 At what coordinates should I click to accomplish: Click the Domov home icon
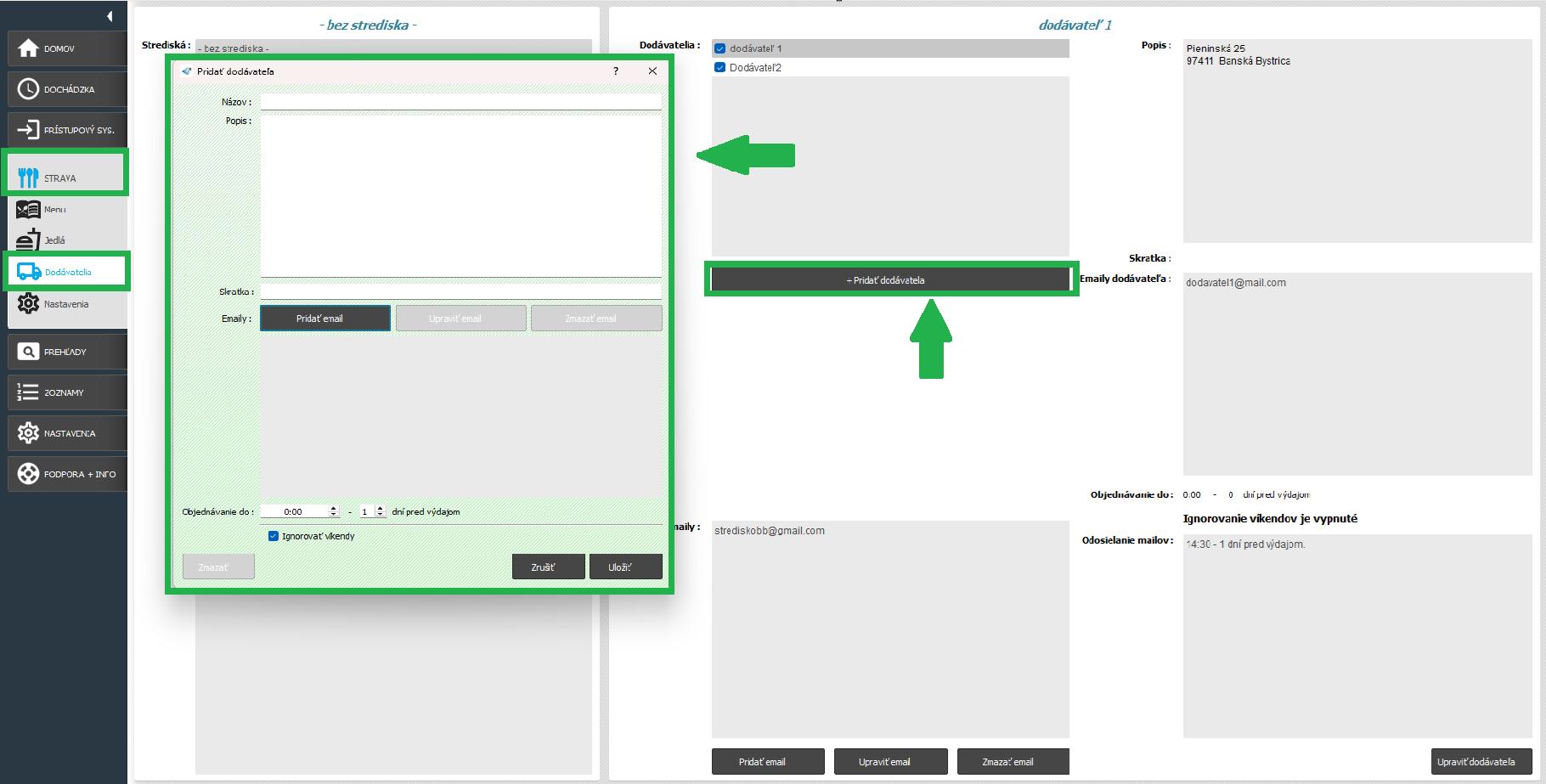point(28,48)
